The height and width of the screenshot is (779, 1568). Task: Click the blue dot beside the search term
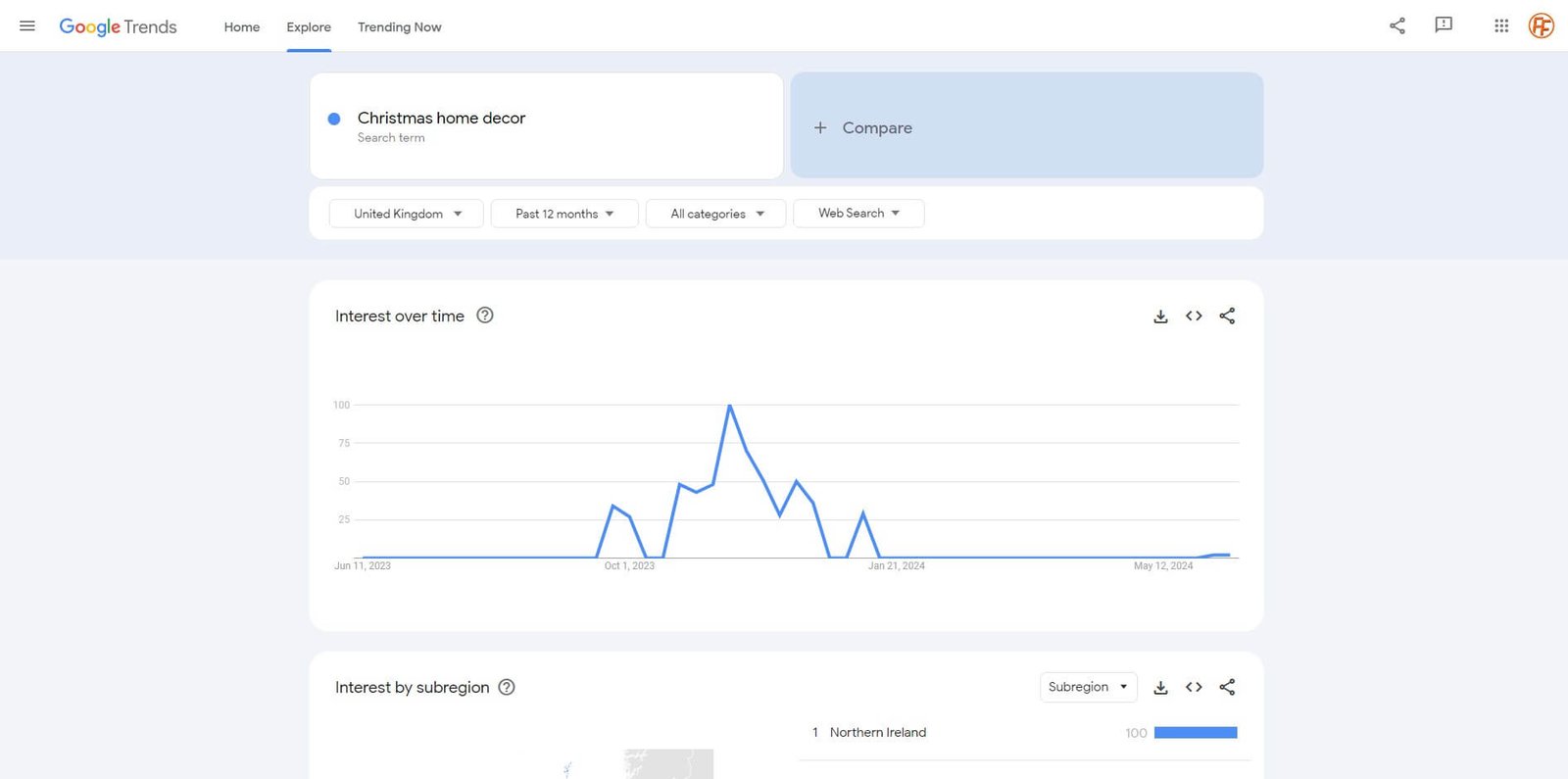pyautogui.click(x=334, y=119)
